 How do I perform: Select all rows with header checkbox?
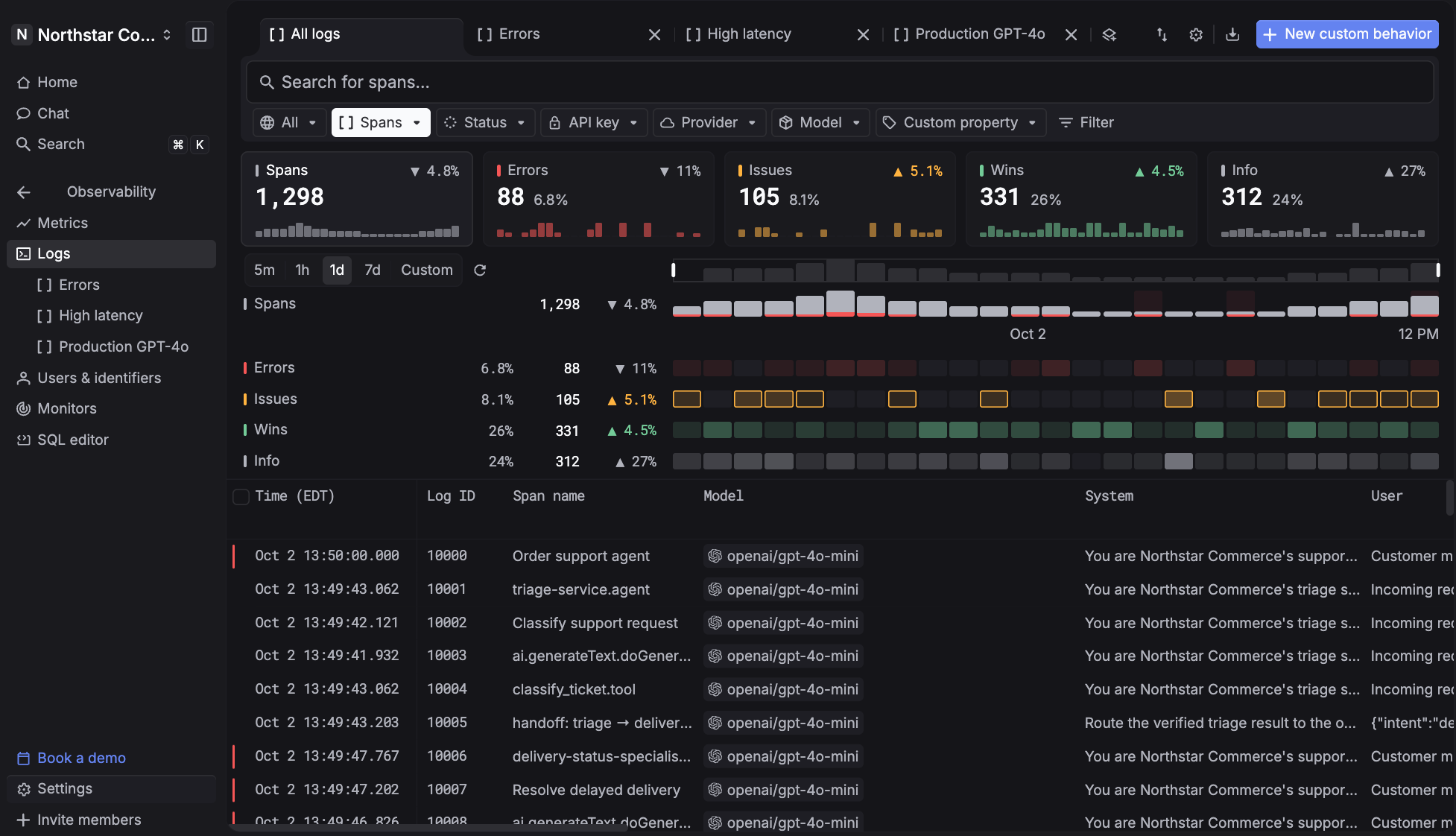point(241,496)
